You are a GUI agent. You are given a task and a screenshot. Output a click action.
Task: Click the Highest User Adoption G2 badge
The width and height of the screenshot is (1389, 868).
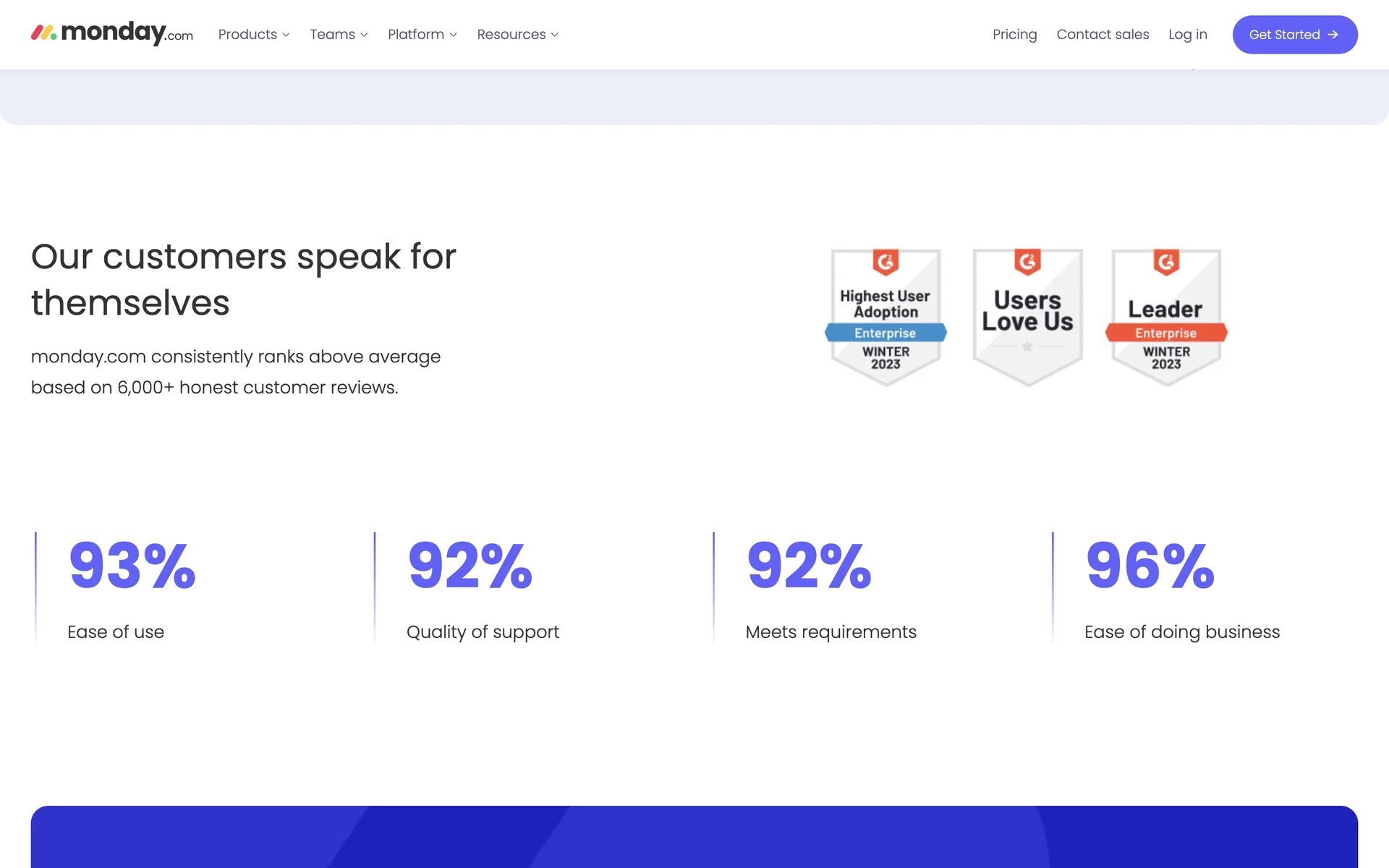[x=885, y=317]
